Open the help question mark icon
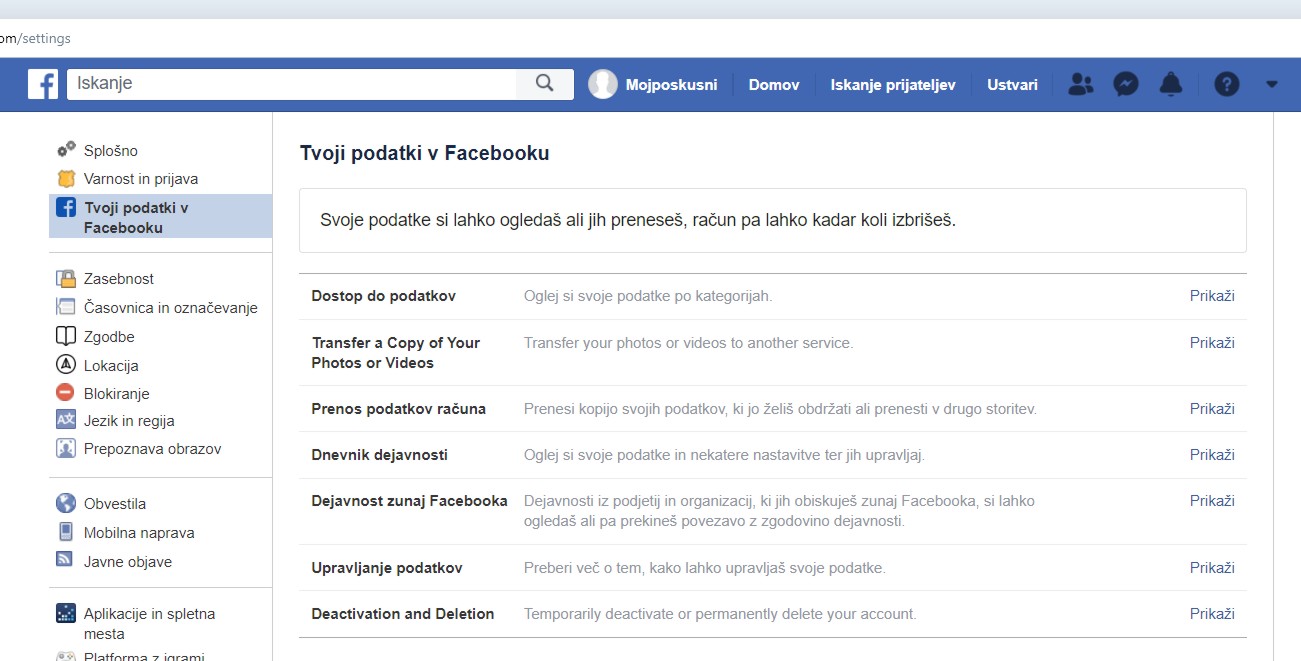This screenshot has width=1301, height=661. [1226, 84]
